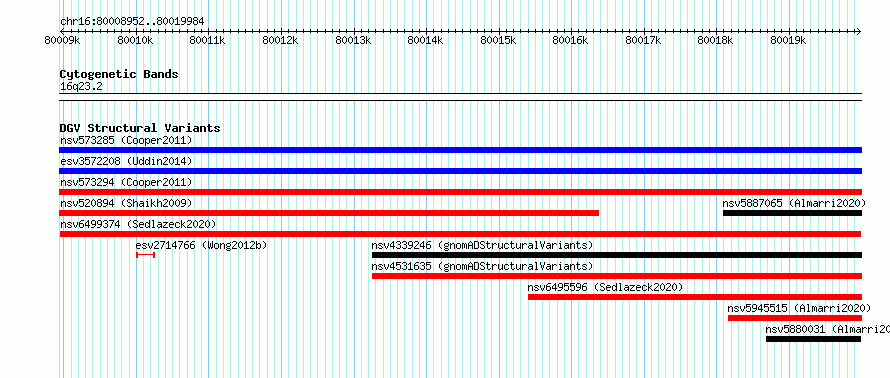The height and width of the screenshot is (378, 890).
Task: Click the red bar for nsv6499374
Action: (x=460, y=234)
